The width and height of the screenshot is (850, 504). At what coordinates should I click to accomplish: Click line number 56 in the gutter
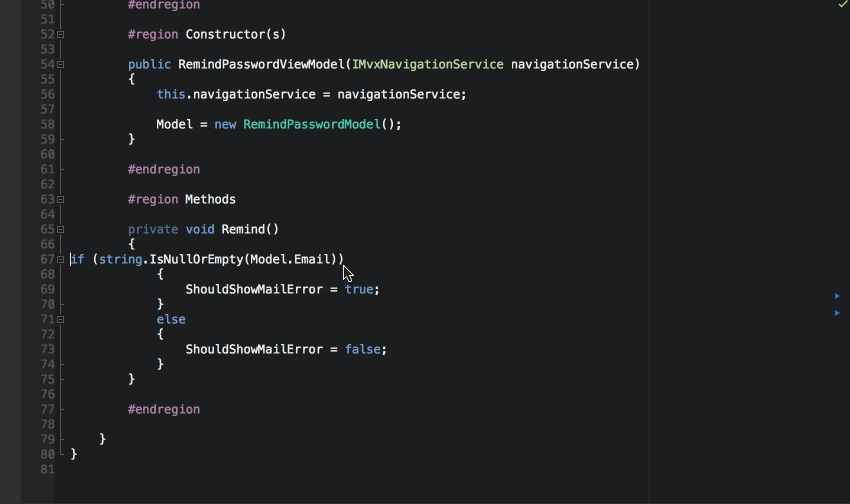[x=48, y=94]
